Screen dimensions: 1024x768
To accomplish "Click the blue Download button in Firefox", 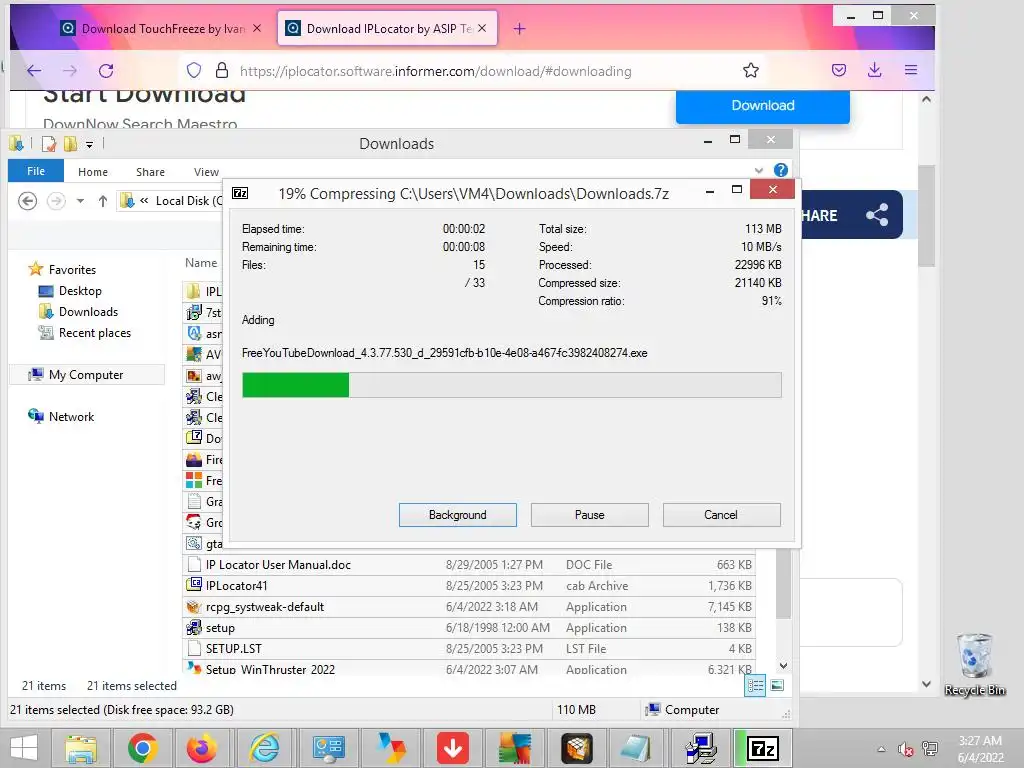I will pos(762,106).
